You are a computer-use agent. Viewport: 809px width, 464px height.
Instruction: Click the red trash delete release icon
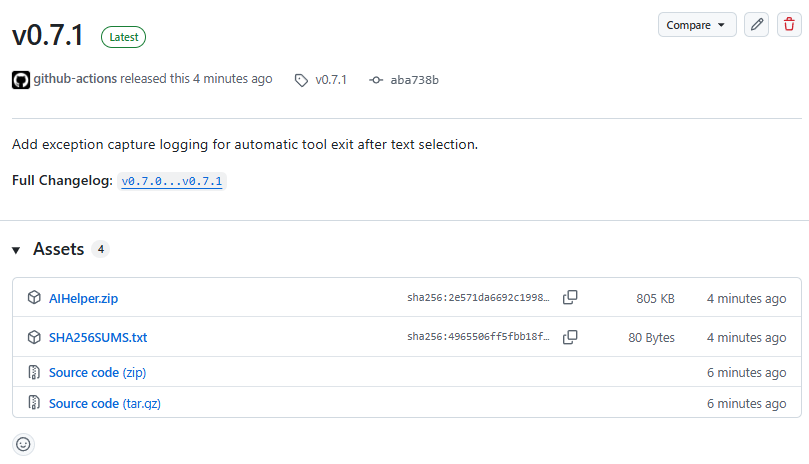(789, 25)
